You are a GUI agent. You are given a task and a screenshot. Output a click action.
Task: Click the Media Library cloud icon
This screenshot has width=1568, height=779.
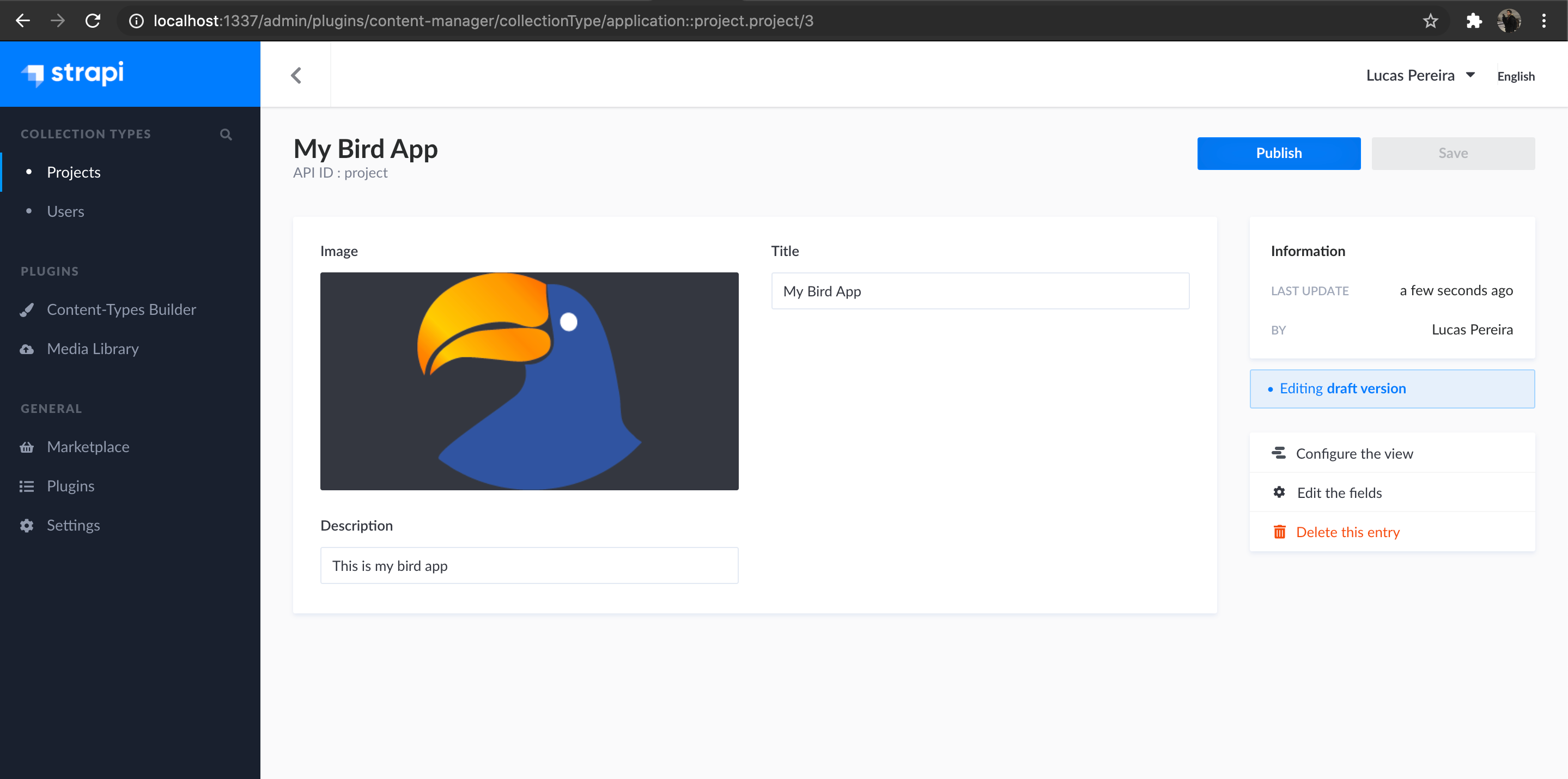tap(27, 349)
